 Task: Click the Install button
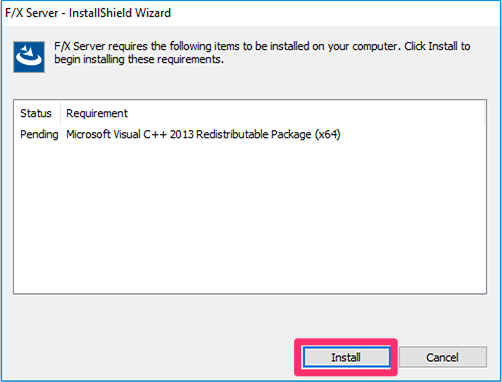pos(346,357)
